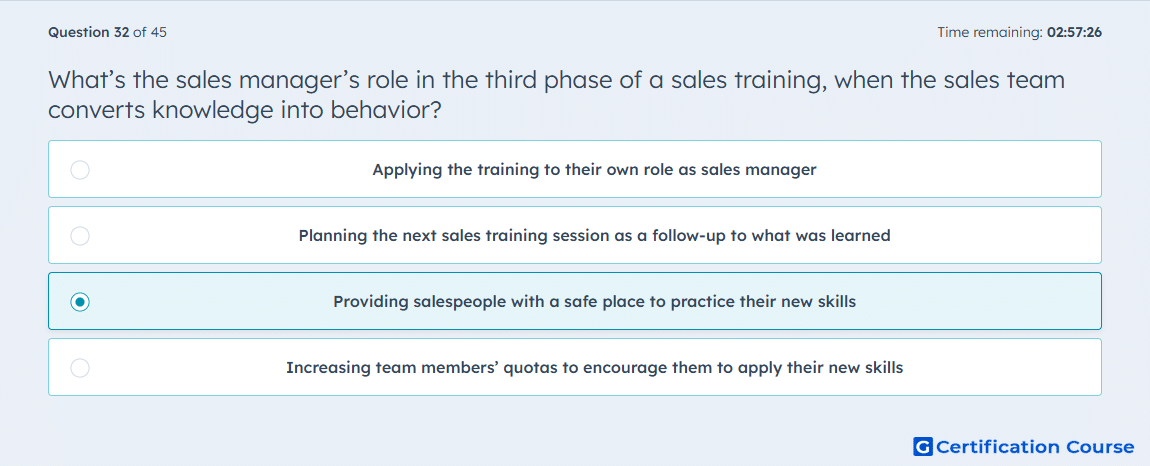
Task: Click the of 45 total count text
Action: [150, 32]
